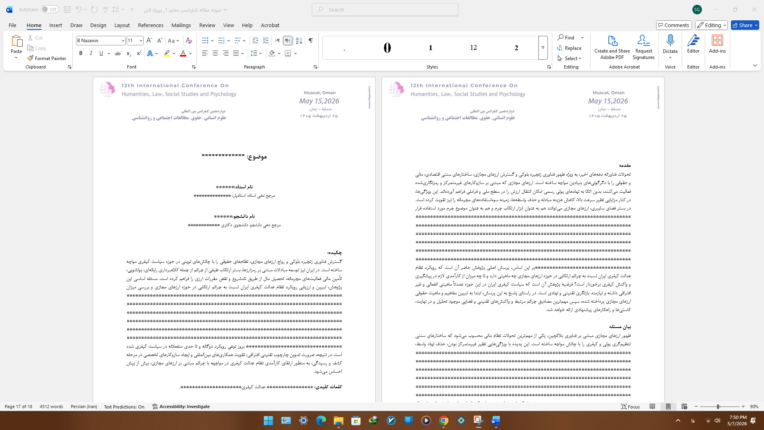Apply superscript formatting
Image resolution: width=764 pixels, height=430 pixels.
click(x=139, y=54)
